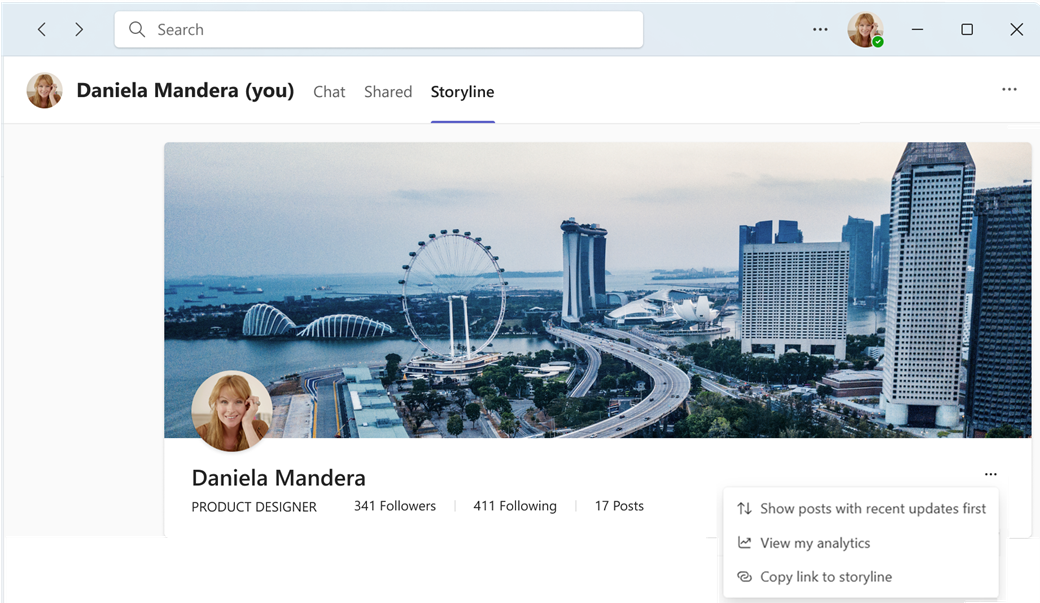Open the Shared tab
The width and height of the screenshot is (1040, 603).
pyautogui.click(x=388, y=92)
